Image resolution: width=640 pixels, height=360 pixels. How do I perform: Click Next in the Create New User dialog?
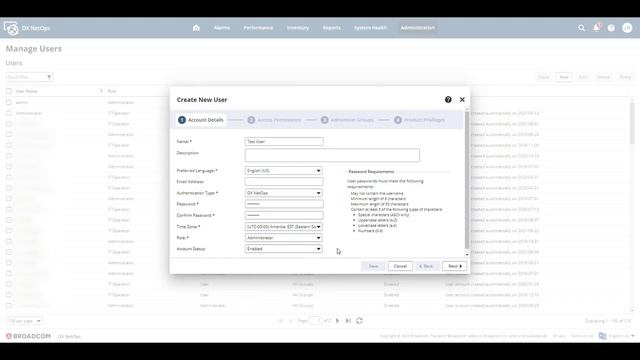click(454, 266)
